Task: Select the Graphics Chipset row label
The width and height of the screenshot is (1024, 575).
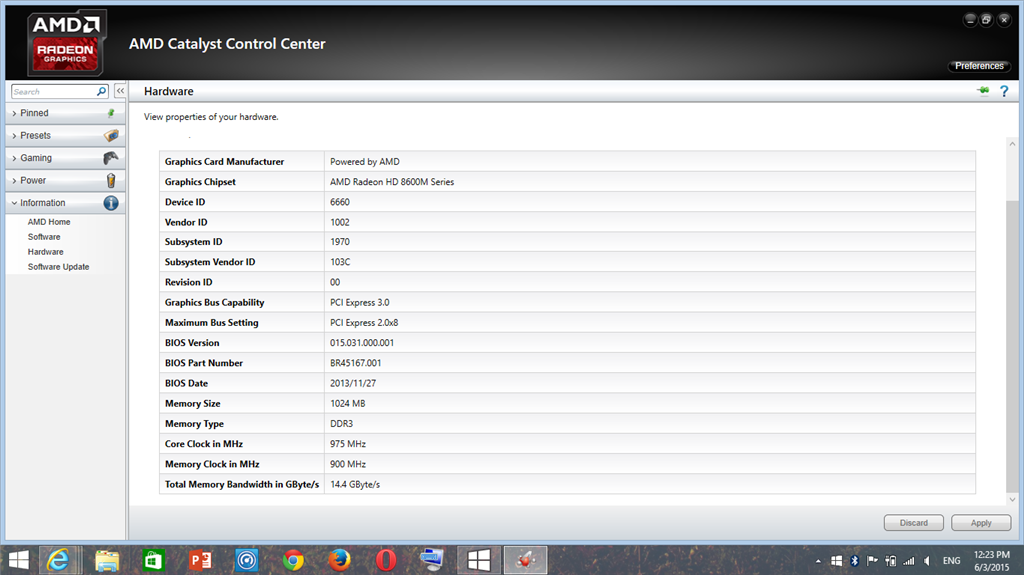Action: [x=200, y=182]
